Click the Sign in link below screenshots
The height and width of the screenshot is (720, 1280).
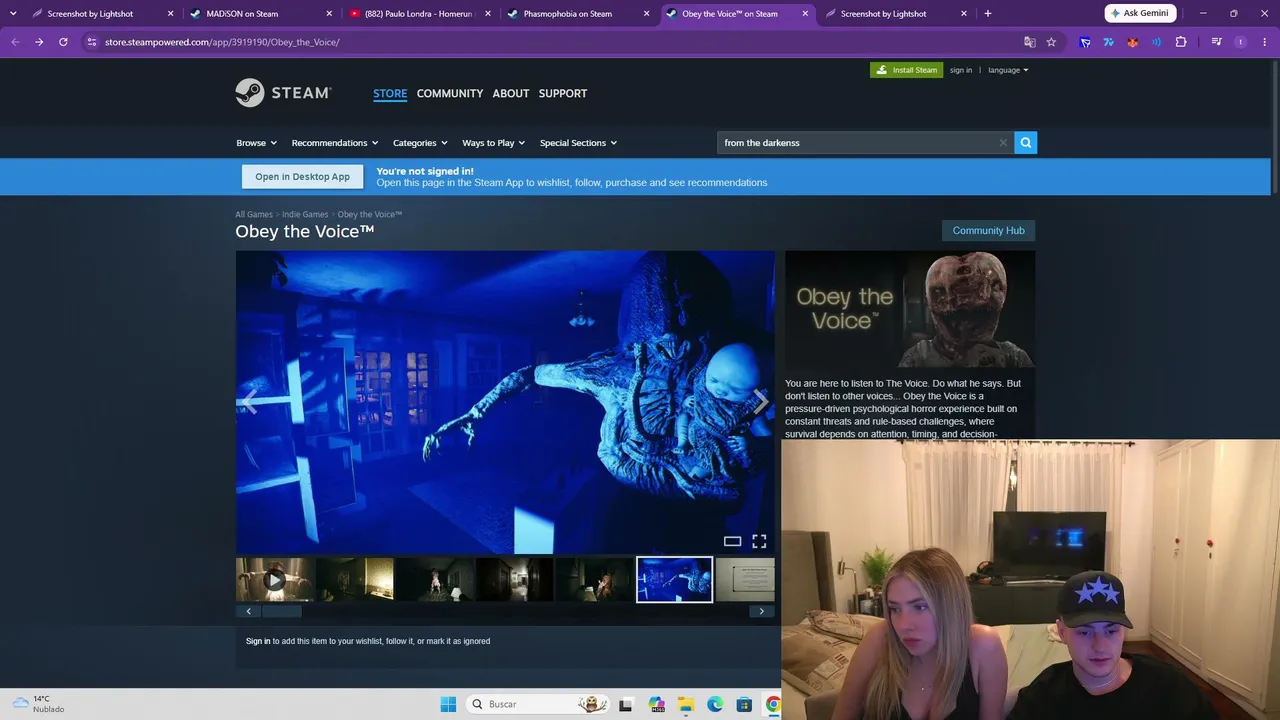[x=258, y=641]
